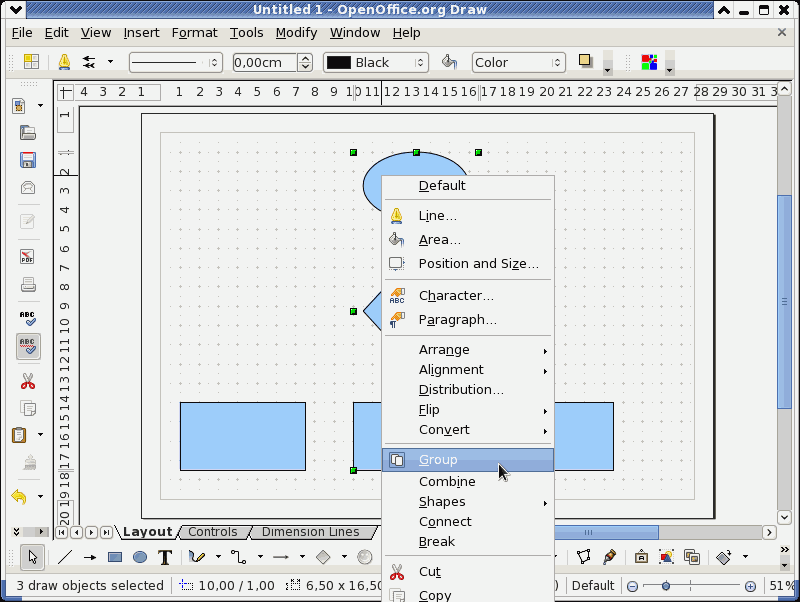Click the Export as PDF icon
The width and height of the screenshot is (800, 602).
pos(28,256)
